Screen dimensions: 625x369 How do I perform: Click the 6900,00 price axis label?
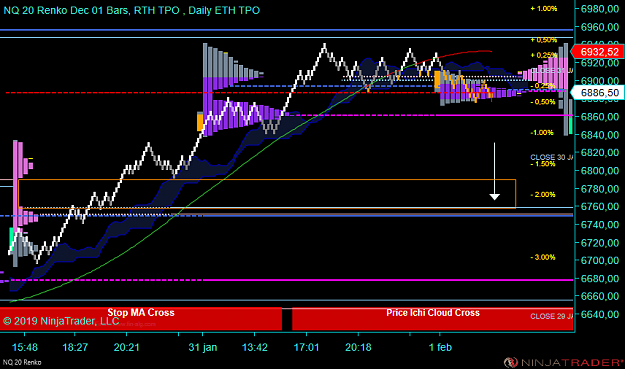point(600,81)
